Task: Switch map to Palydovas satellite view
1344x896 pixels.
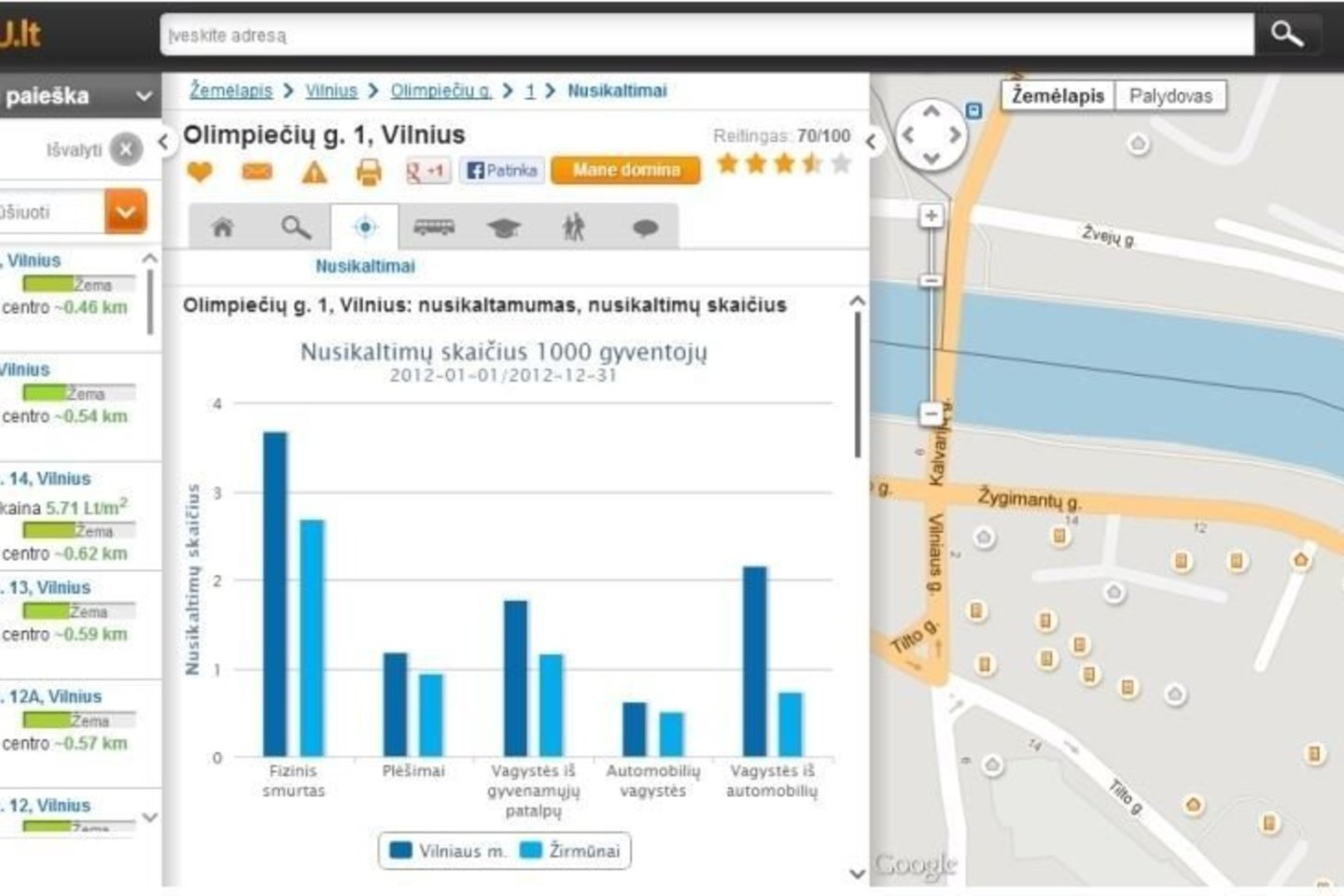Action: coord(1169,96)
